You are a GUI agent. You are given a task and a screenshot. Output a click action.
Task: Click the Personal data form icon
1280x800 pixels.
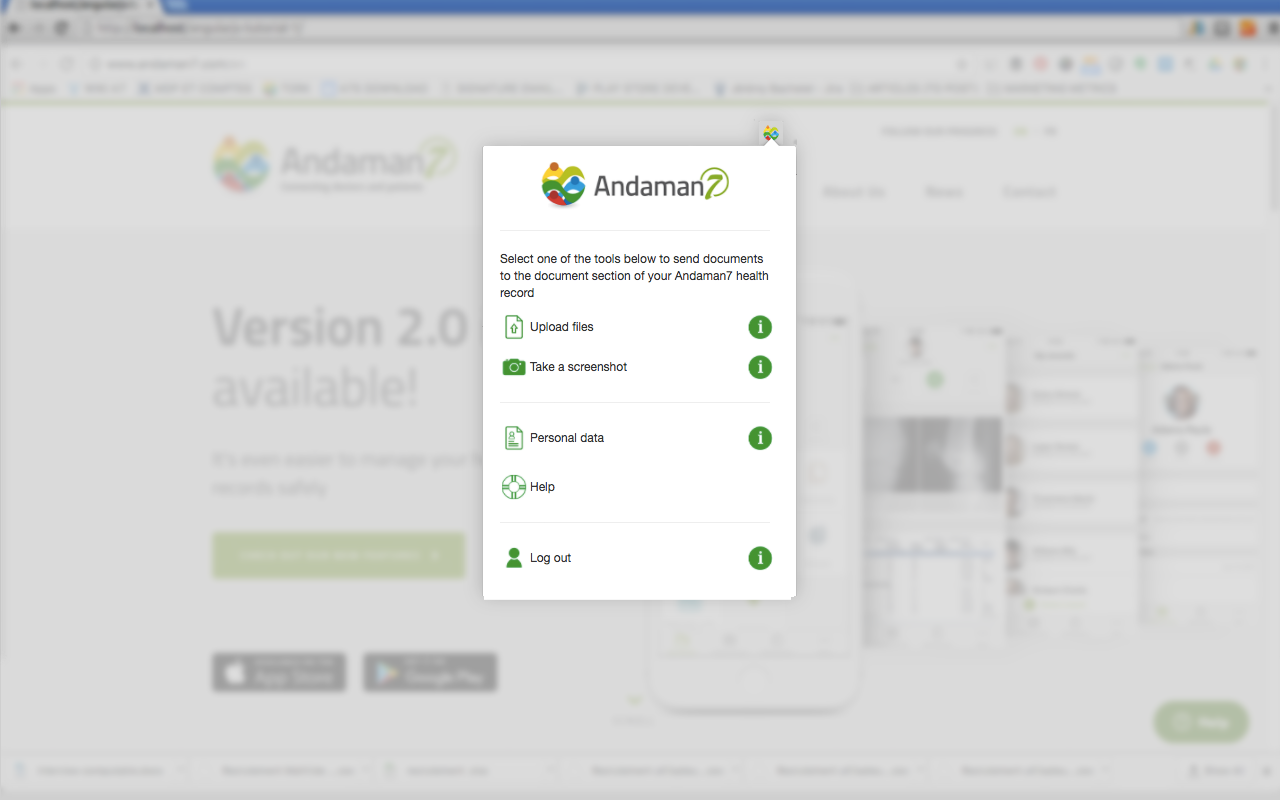click(514, 438)
